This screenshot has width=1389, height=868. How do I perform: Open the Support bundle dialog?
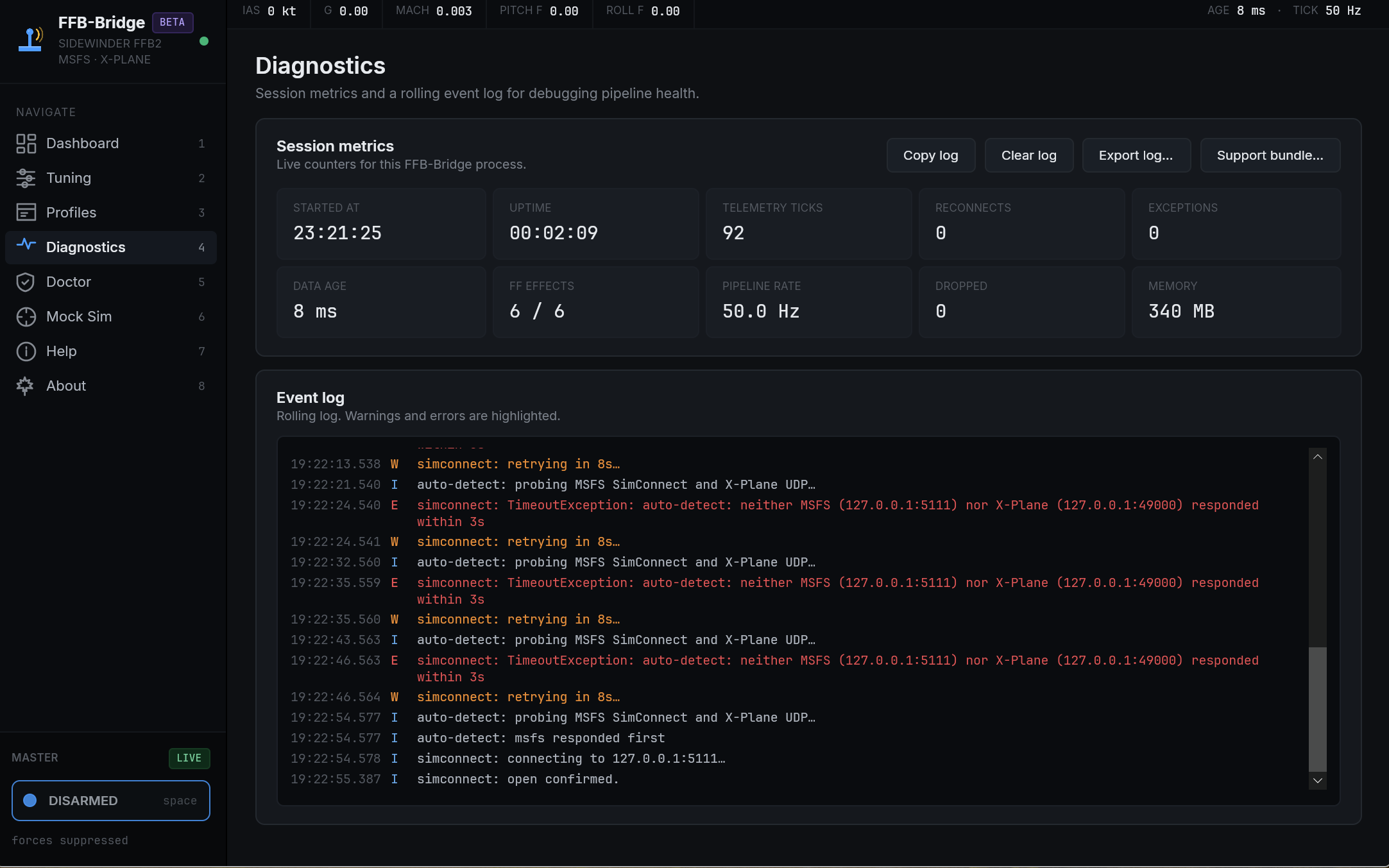(1270, 155)
